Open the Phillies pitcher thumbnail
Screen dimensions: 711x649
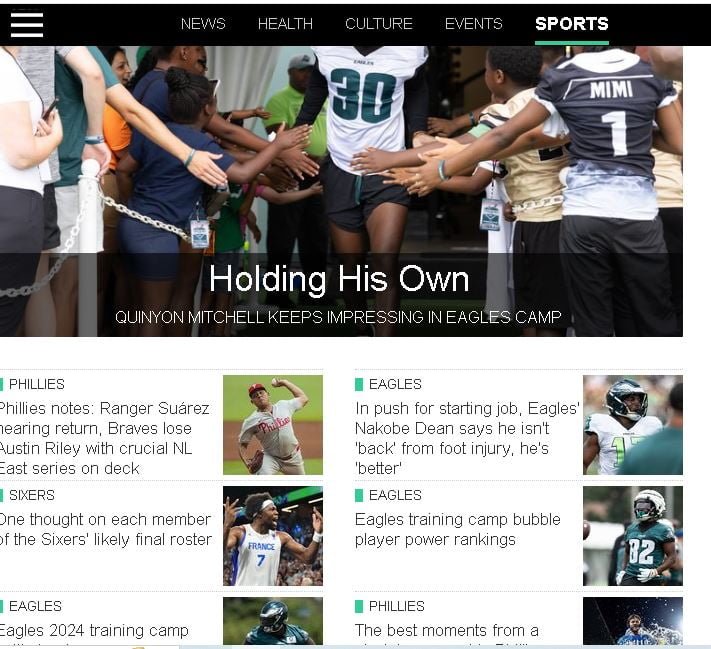coord(273,425)
